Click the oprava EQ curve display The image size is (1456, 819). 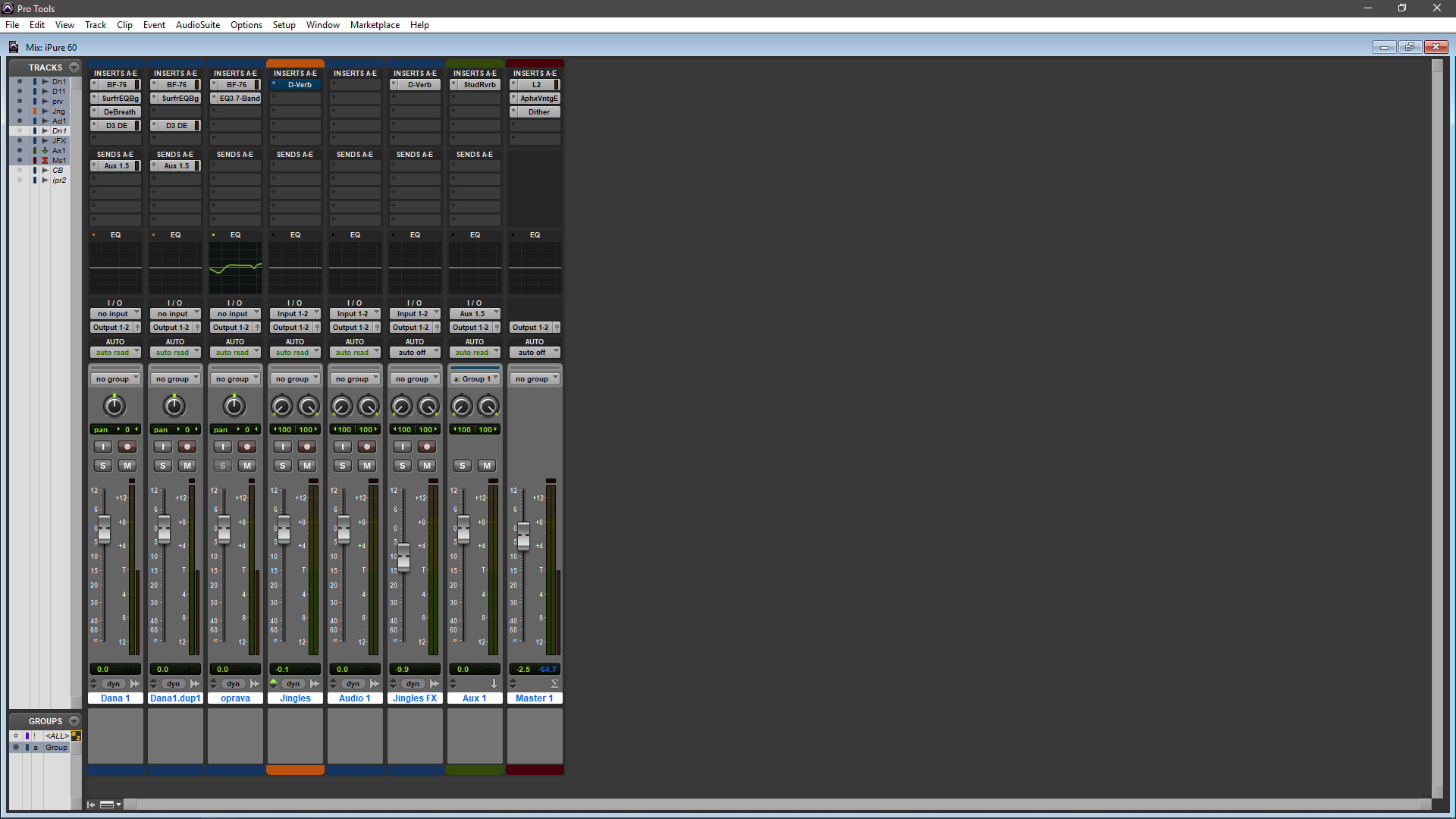tap(235, 268)
